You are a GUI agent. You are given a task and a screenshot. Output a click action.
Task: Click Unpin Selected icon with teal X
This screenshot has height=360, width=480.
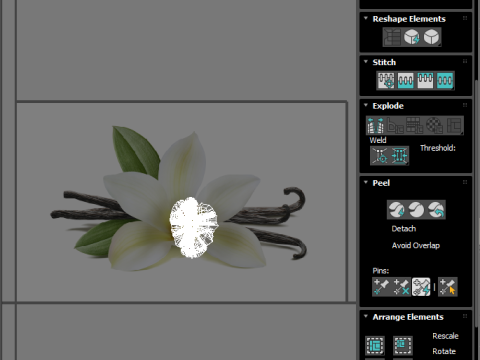coord(401,287)
